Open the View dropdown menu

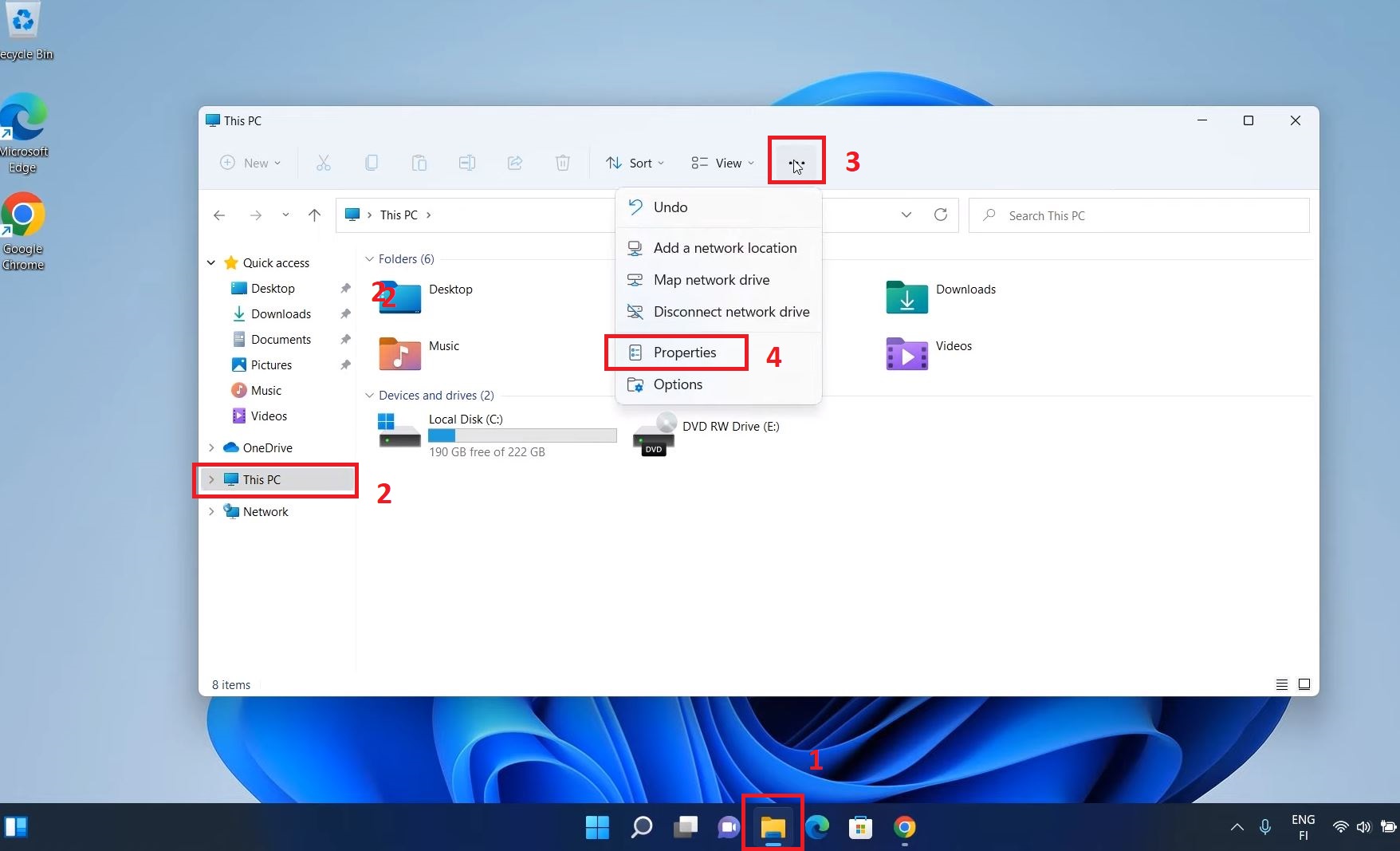pyautogui.click(x=722, y=163)
